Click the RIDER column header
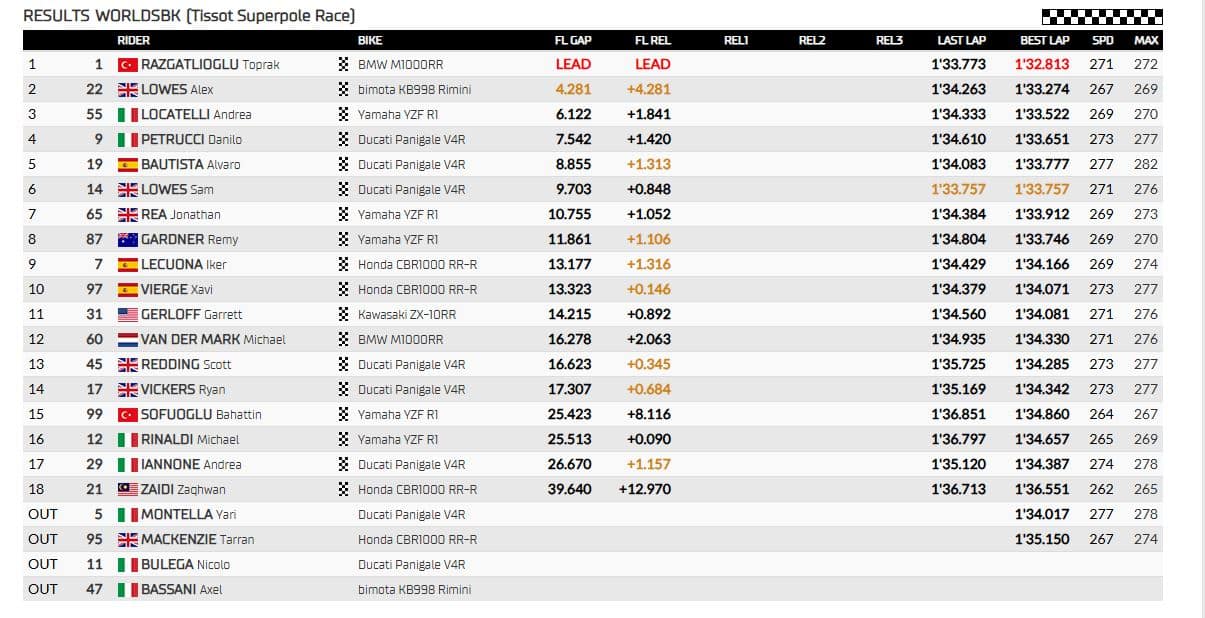1205x618 pixels. tap(134, 40)
